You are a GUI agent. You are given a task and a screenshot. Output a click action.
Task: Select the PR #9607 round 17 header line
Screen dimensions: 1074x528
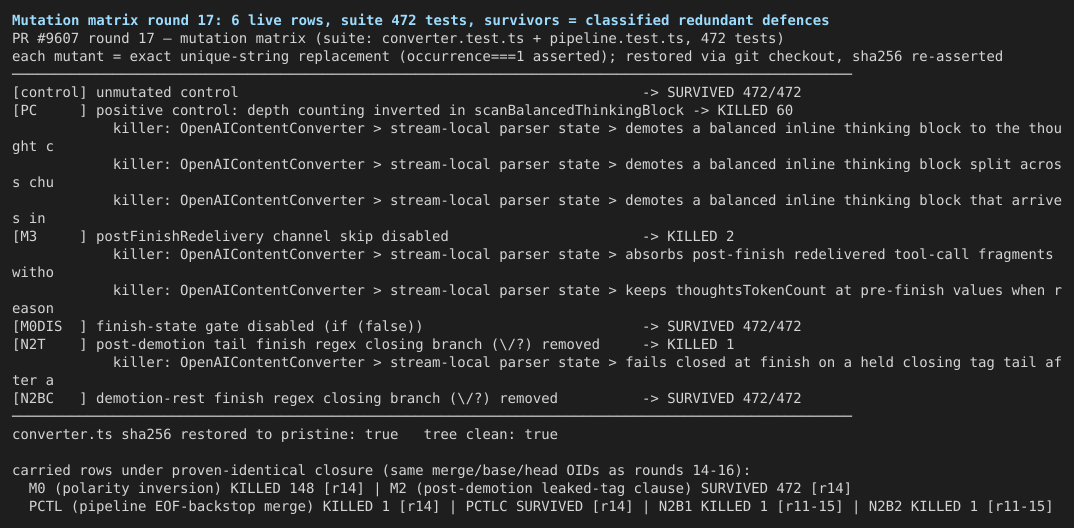(x=398, y=38)
